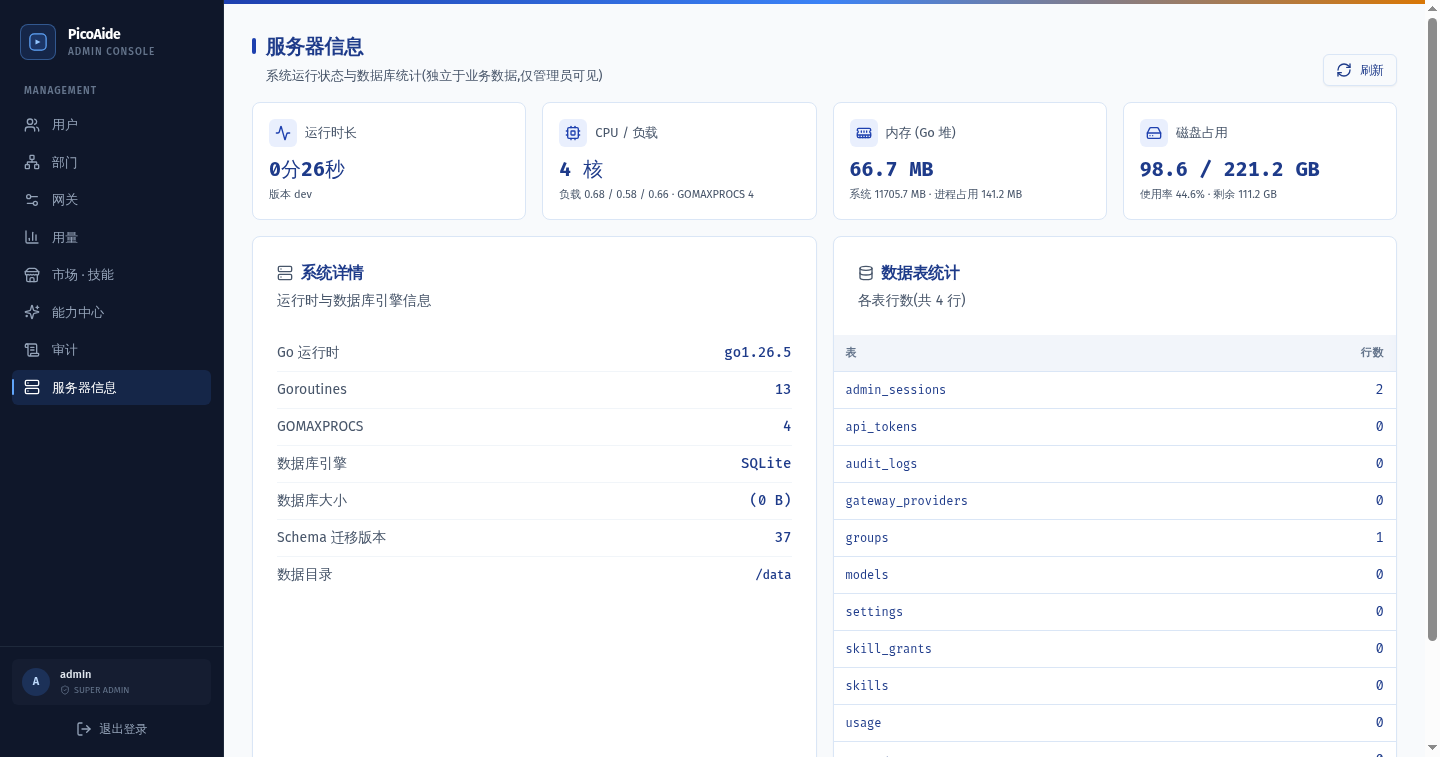This screenshot has width=1440, height=757.
Task: Click the departments hierarchy icon
Action: (32, 162)
